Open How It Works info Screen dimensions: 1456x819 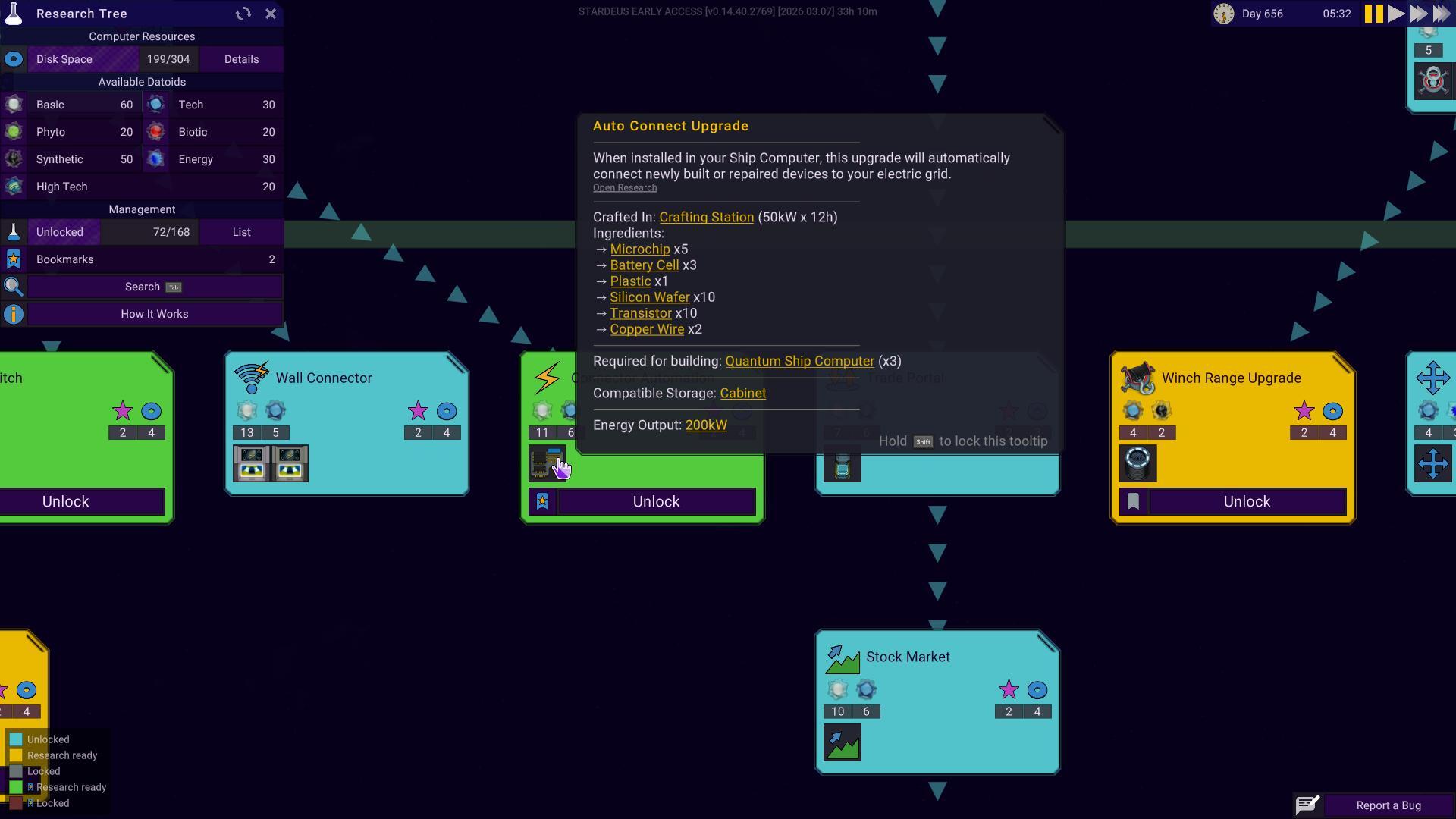(155, 314)
